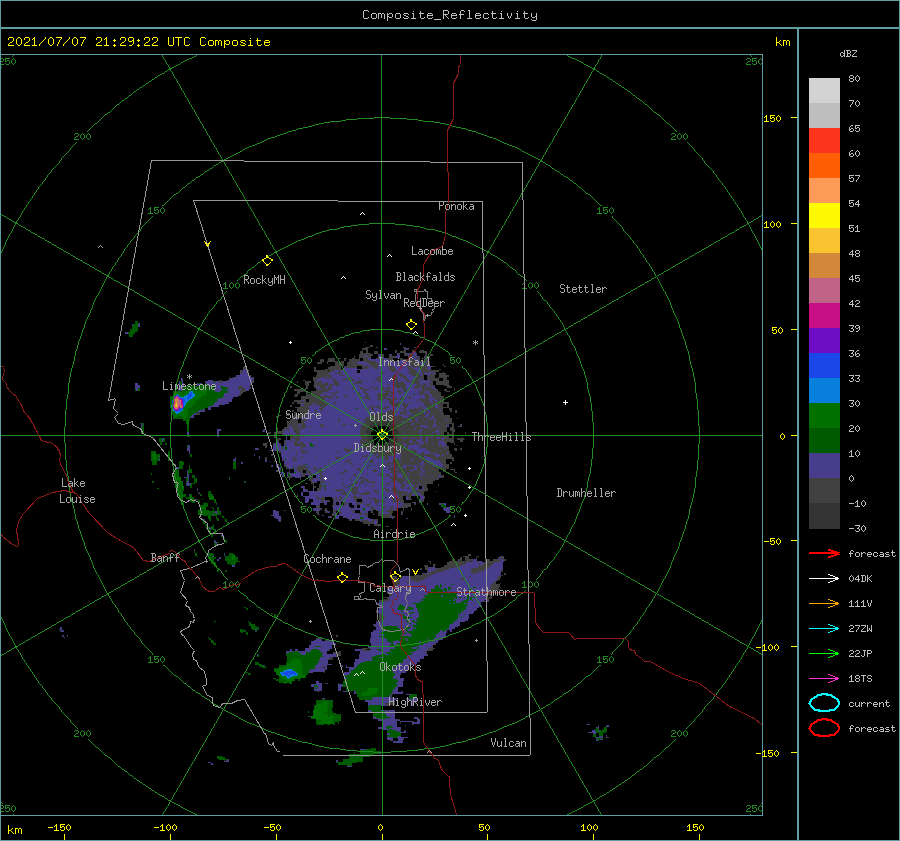Click the Composite_Reflectivity title

pyautogui.click(x=450, y=15)
